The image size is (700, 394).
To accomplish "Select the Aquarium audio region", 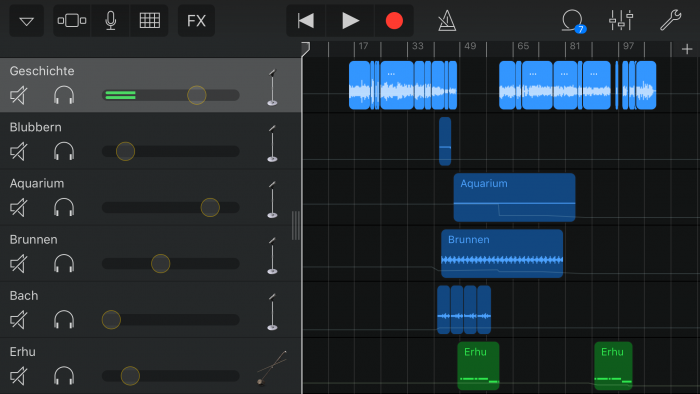I will click(x=514, y=198).
